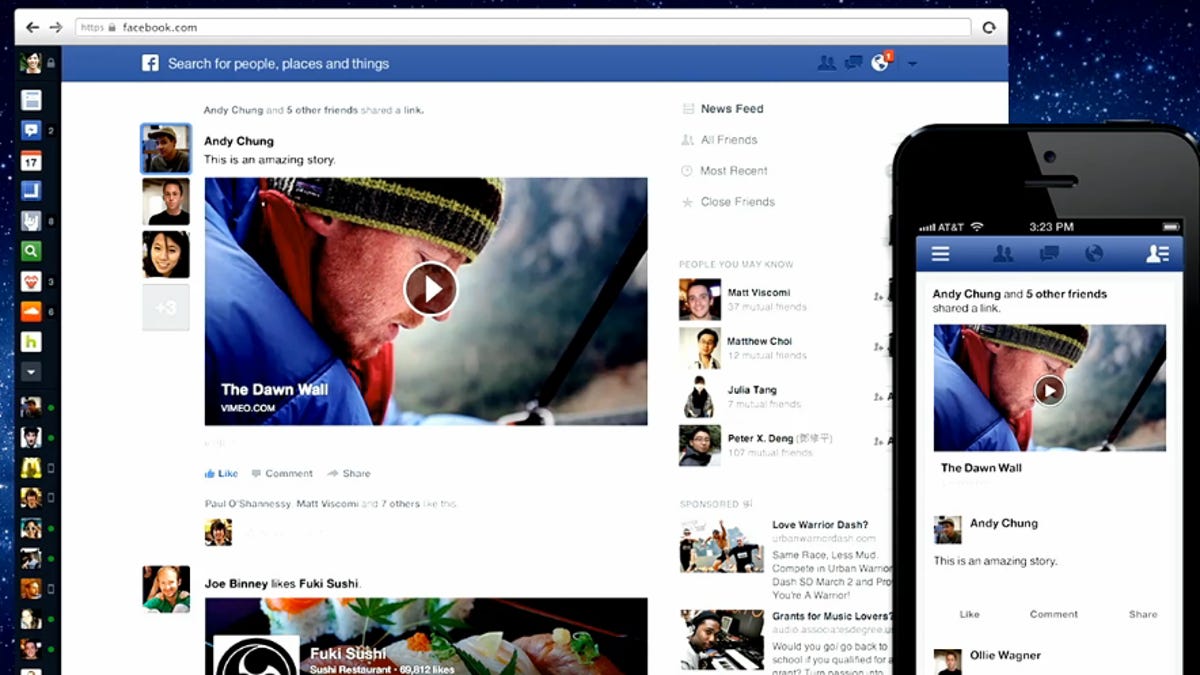Open friend requests icon in Facebook header

[826, 63]
